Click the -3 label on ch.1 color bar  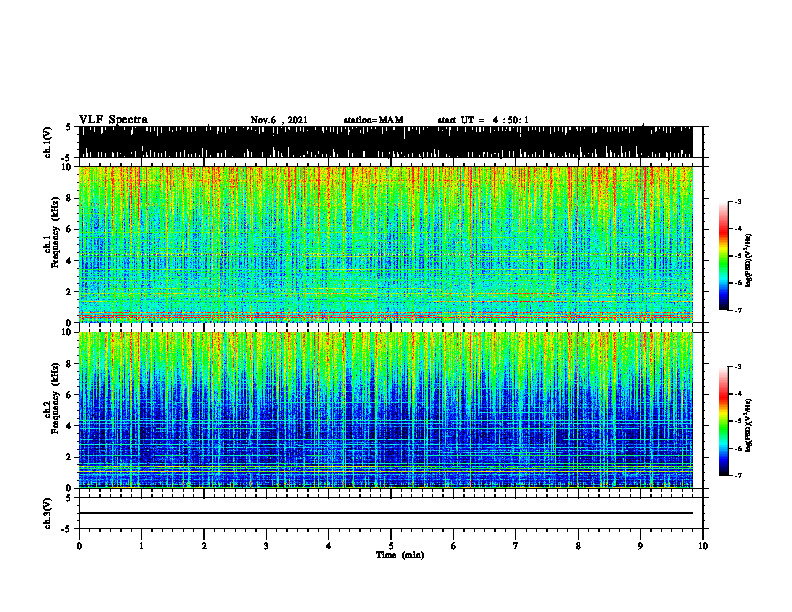[738, 202]
